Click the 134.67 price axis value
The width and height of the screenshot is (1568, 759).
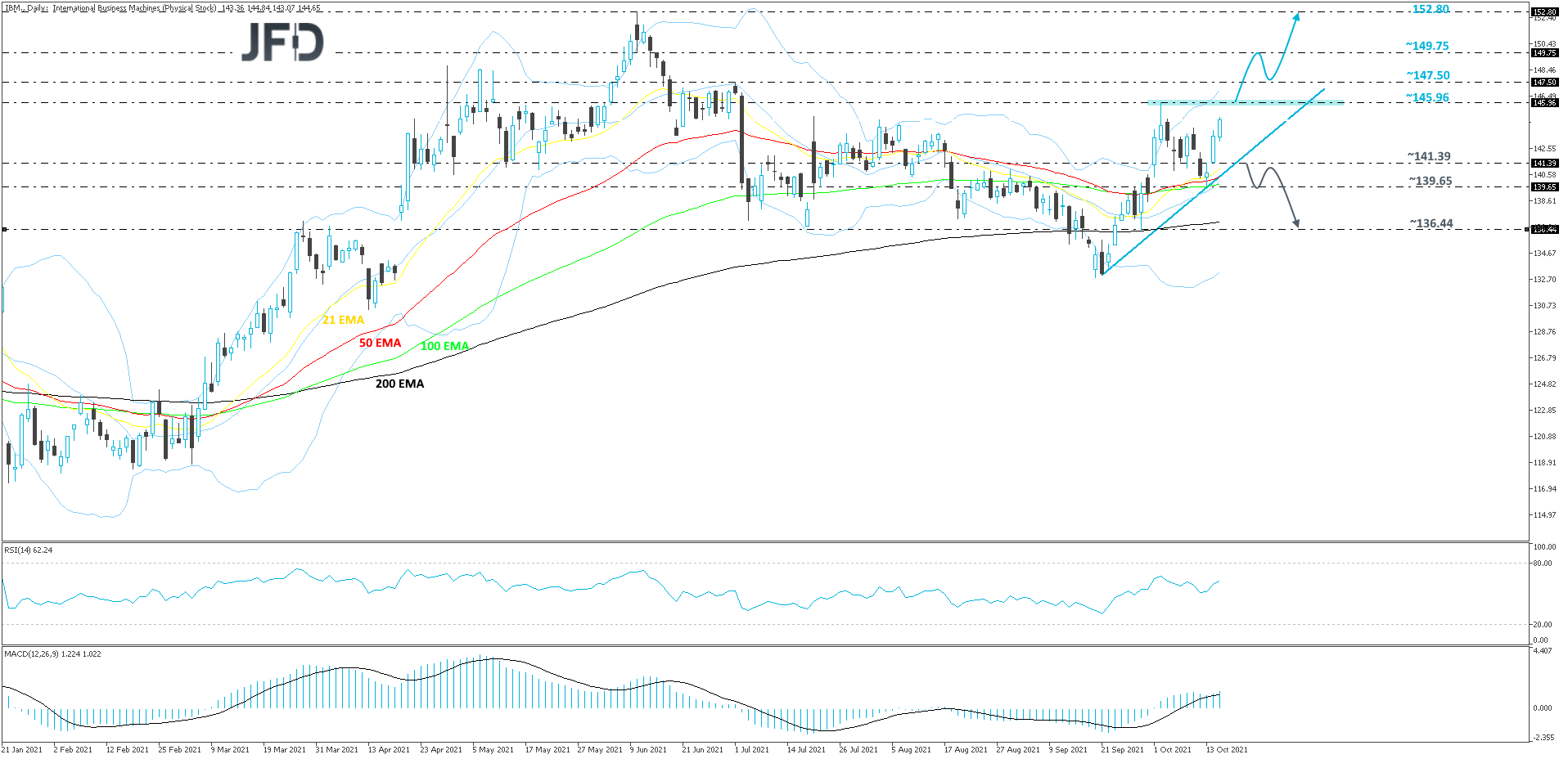pyautogui.click(x=1545, y=254)
